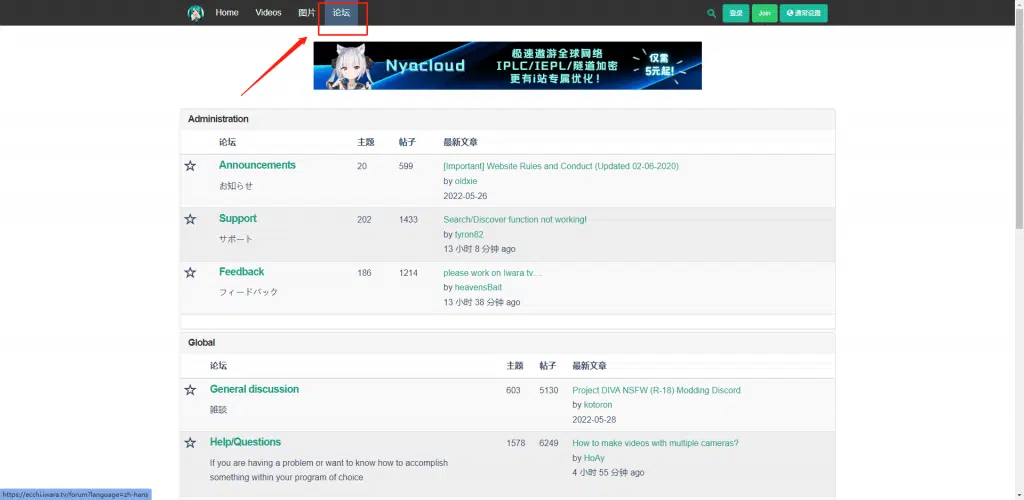Viewport: 1024px width, 500px height.
Task: View user heavensBait's profile link
Action: point(478,287)
